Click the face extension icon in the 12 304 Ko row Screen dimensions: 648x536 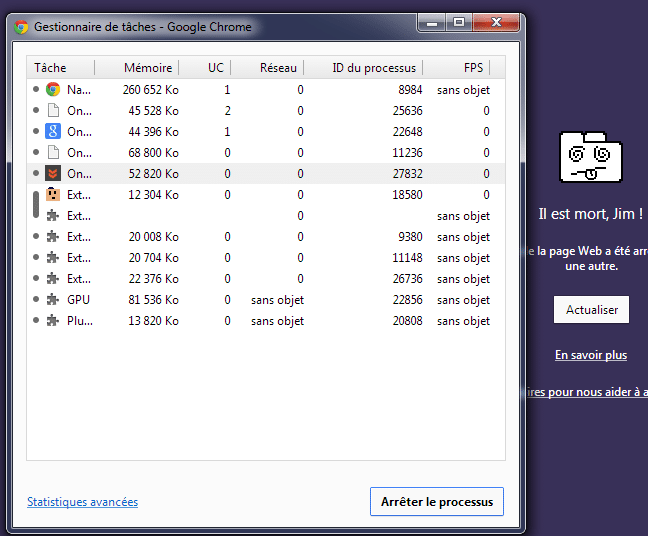tap(53, 195)
